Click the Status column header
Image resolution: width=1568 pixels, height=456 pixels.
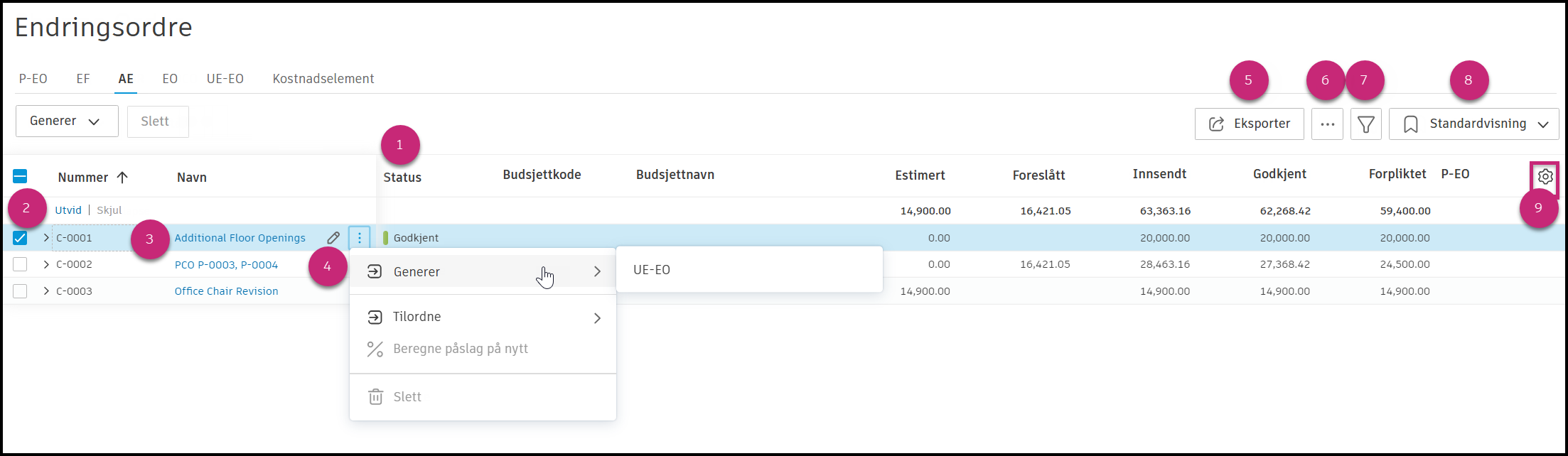coord(402,178)
